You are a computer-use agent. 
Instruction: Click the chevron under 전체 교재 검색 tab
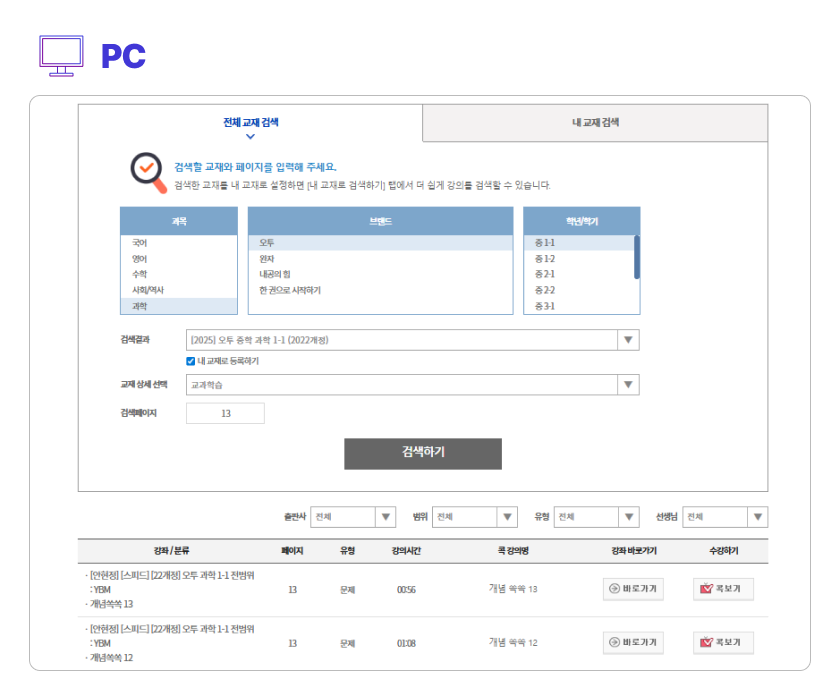[x=250, y=136]
